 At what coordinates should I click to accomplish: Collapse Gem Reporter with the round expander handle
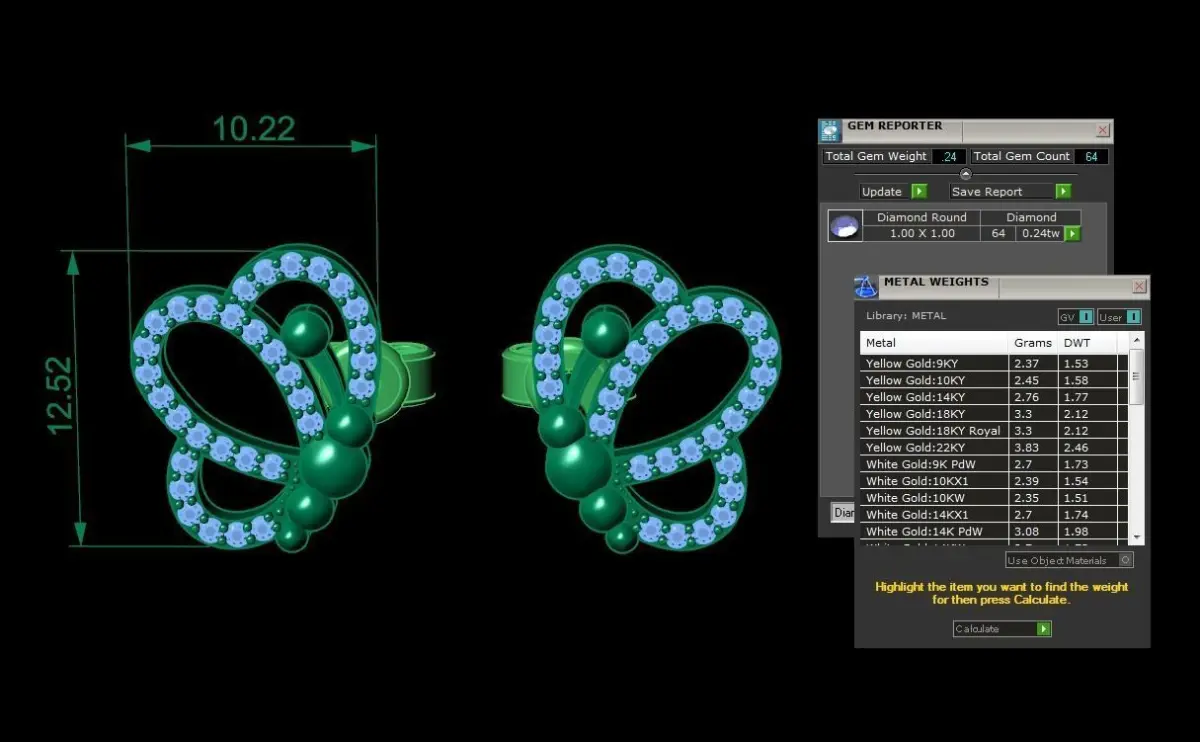click(965, 174)
